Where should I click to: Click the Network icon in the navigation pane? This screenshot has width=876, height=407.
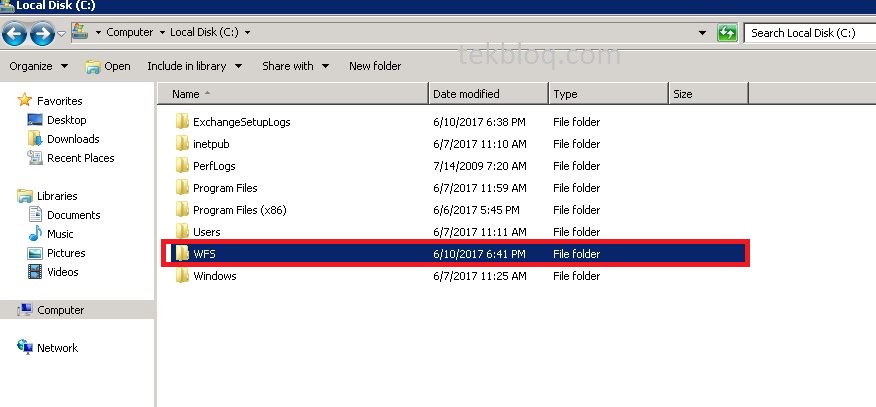point(25,347)
